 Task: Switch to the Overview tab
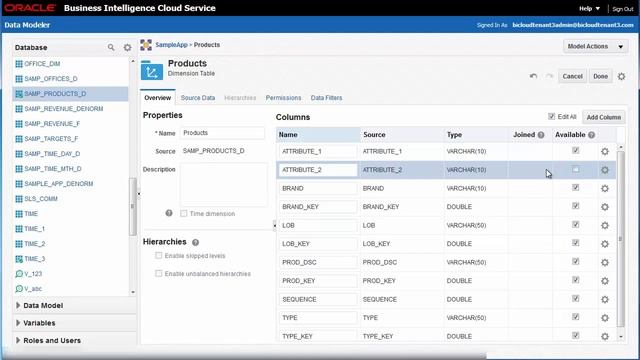[x=158, y=98]
